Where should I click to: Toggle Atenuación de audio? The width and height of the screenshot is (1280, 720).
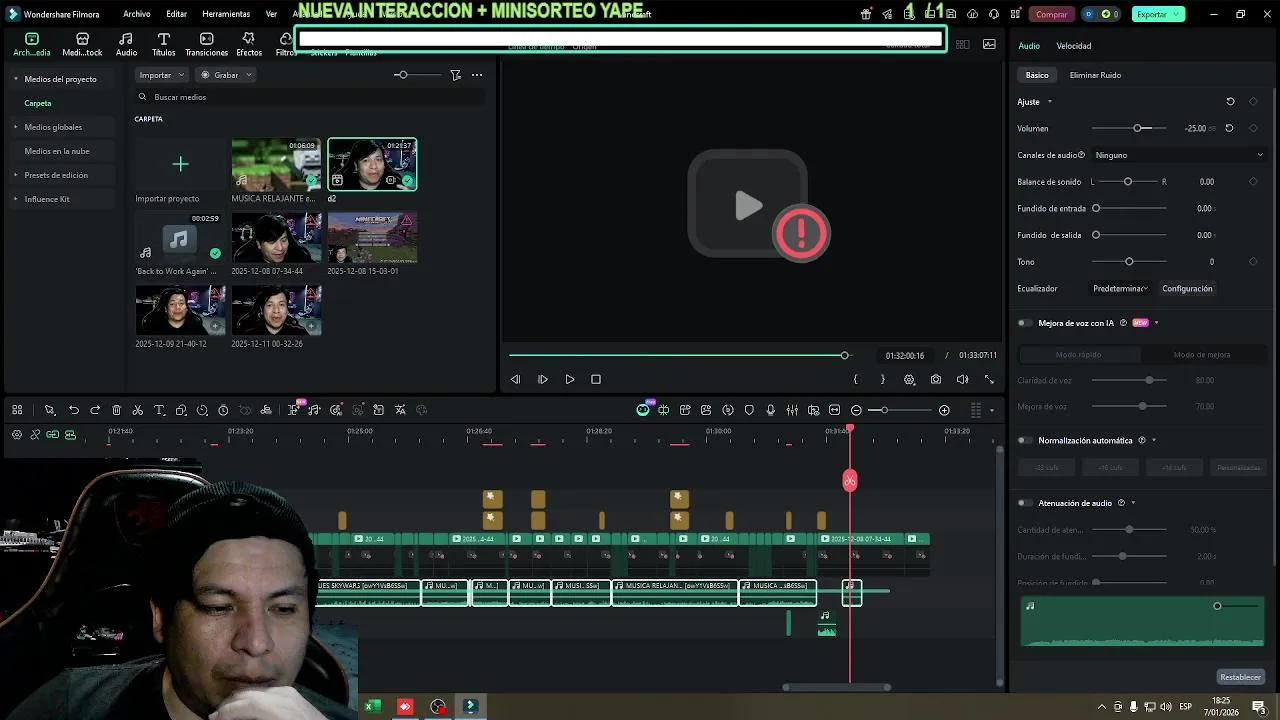[1025, 503]
